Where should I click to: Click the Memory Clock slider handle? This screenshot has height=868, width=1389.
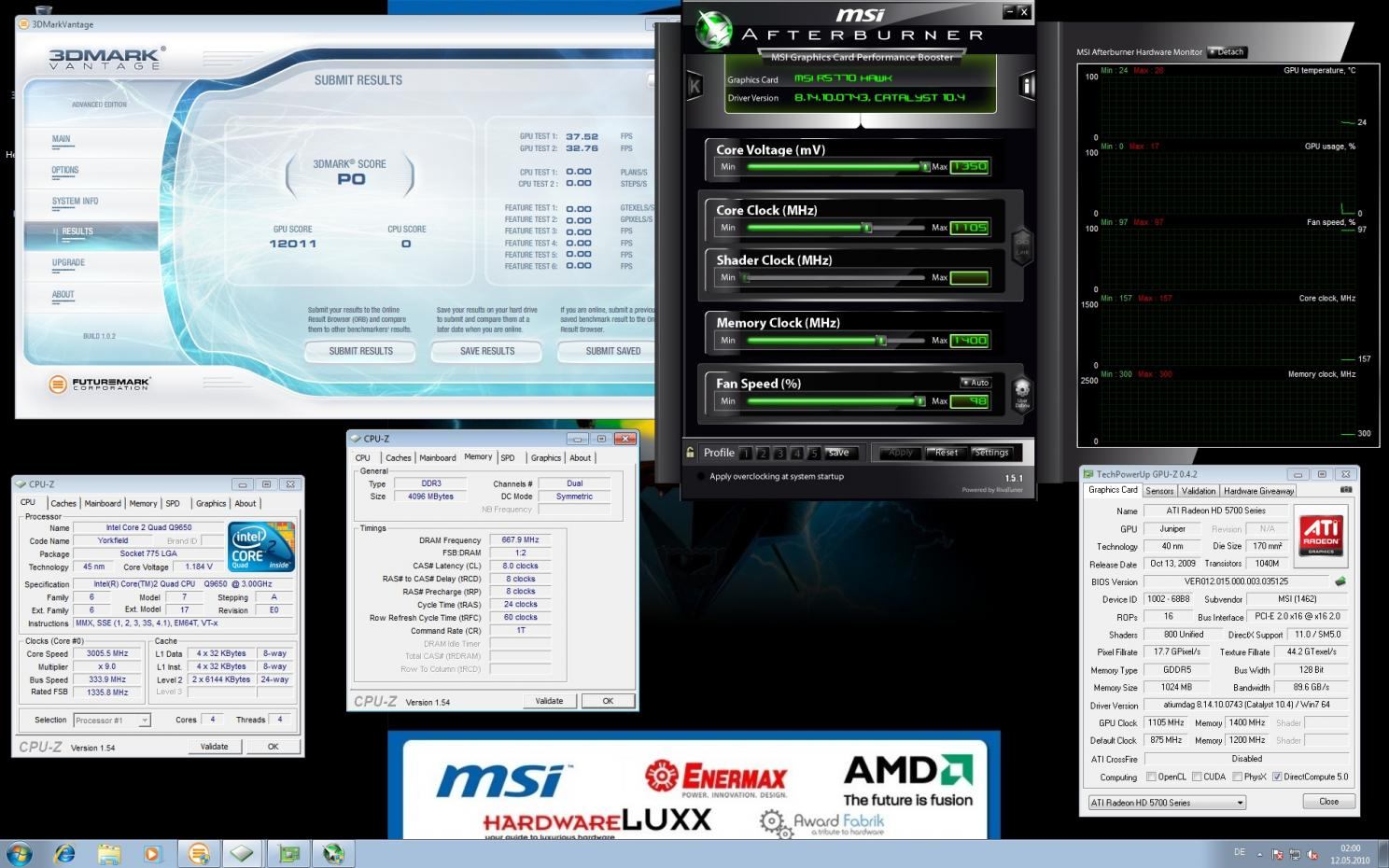coord(880,341)
